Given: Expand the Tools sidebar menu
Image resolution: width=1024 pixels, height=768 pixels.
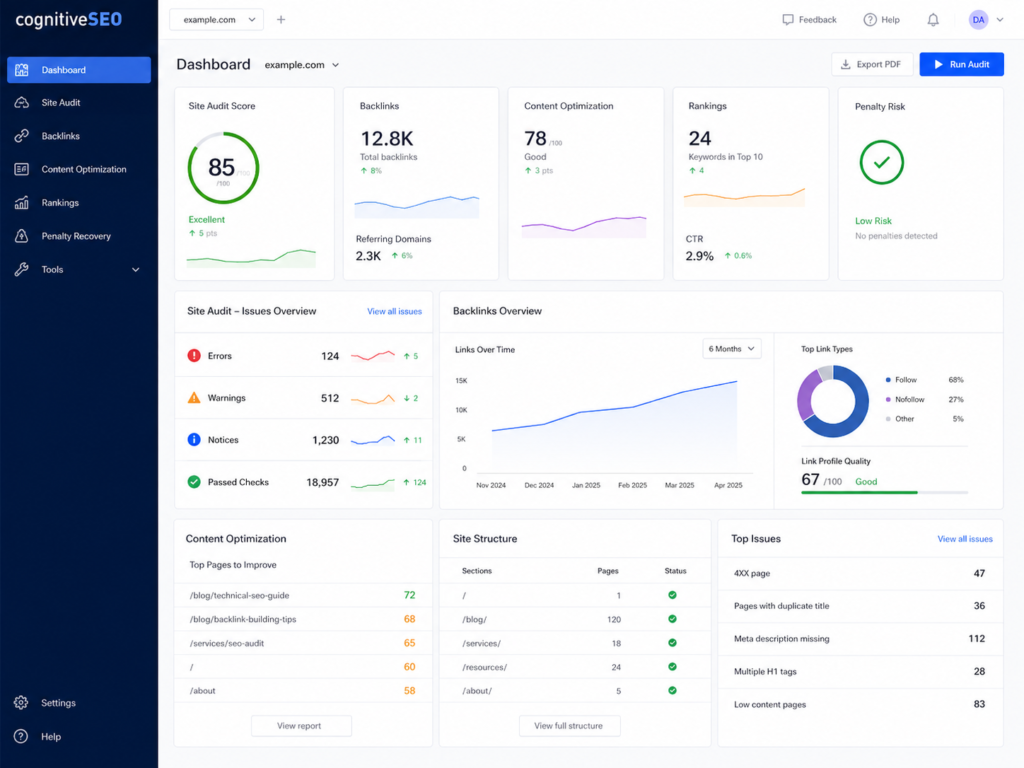Looking at the screenshot, I should 78,269.
